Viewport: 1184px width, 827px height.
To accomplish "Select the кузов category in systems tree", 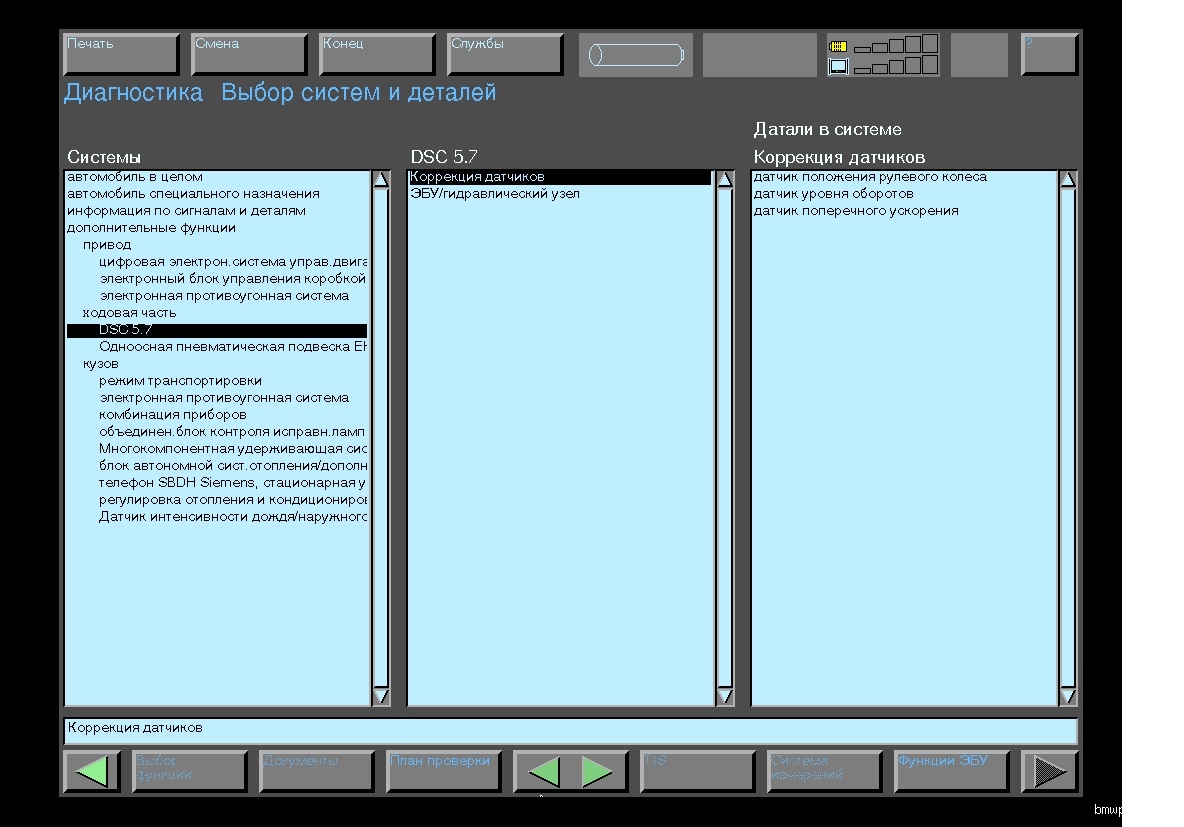I will point(100,364).
